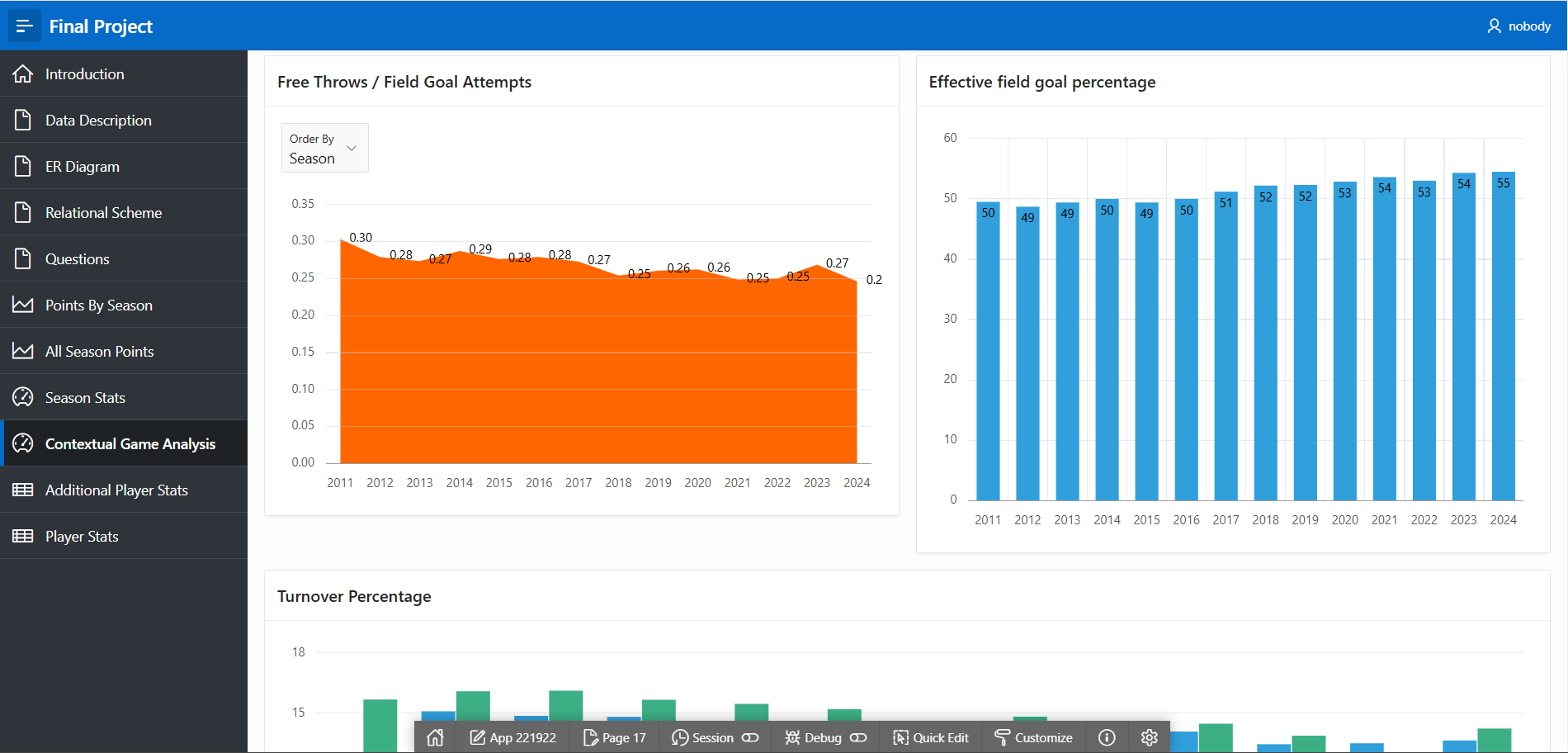Open the ER Diagram page
The image size is (1568, 753).
(83, 166)
